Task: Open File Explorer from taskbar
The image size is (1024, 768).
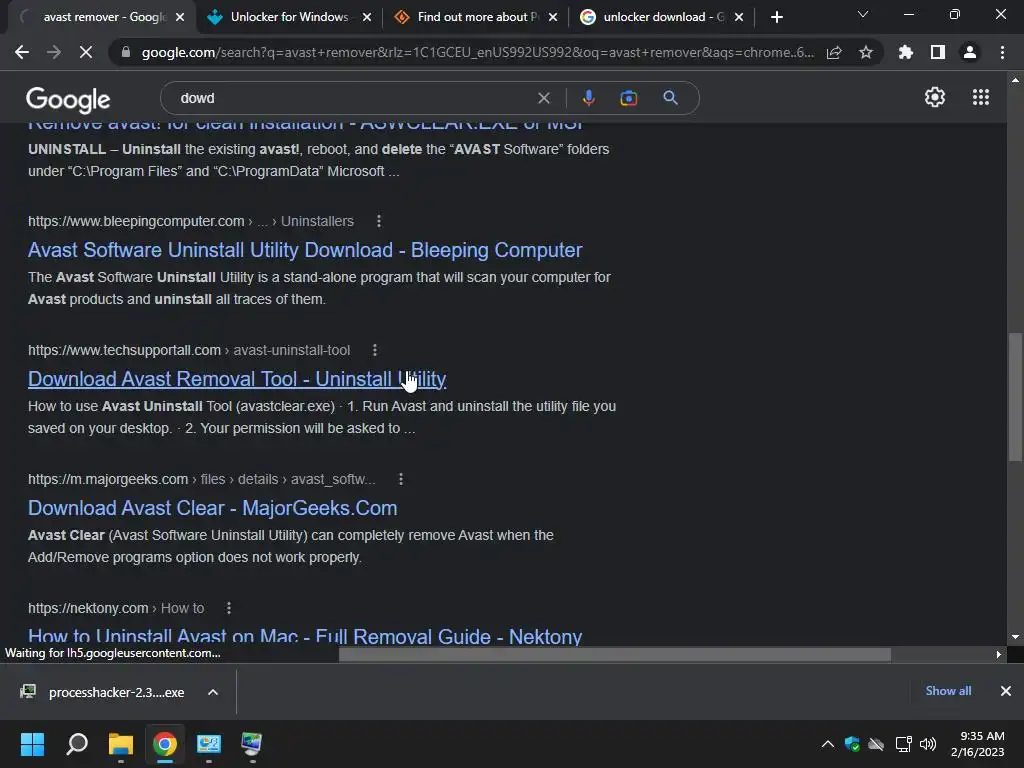Action: coord(121,744)
